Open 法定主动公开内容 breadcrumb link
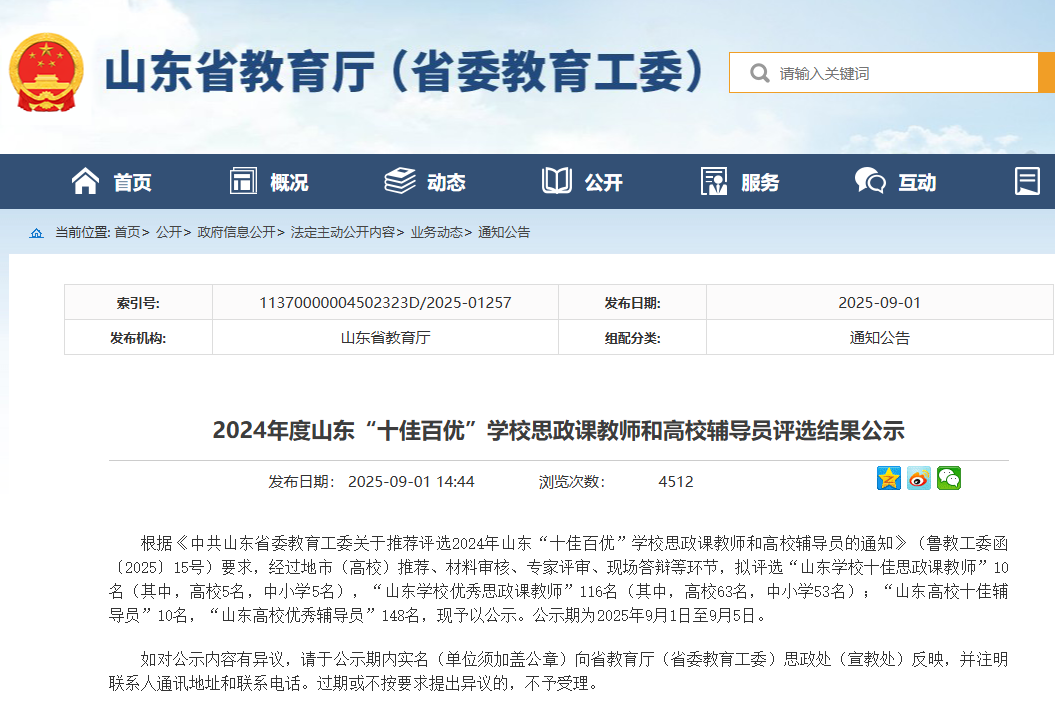The height and width of the screenshot is (718, 1055). click(342, 232)
